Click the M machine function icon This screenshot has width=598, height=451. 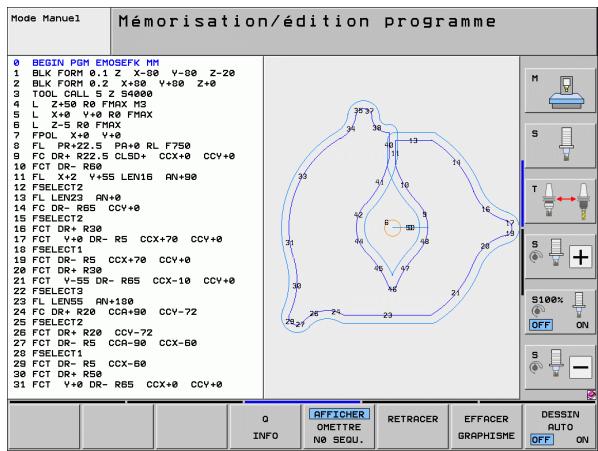pos(559,91)
